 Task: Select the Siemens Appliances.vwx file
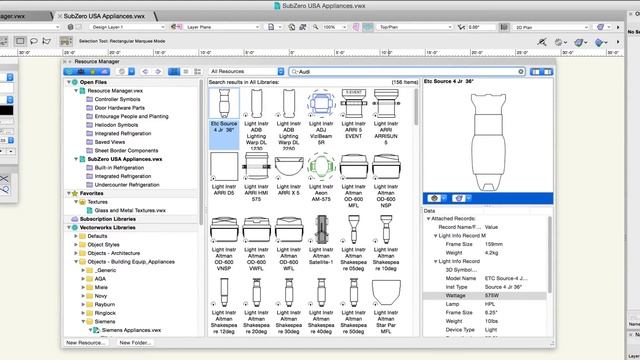(x=127, y=330)
